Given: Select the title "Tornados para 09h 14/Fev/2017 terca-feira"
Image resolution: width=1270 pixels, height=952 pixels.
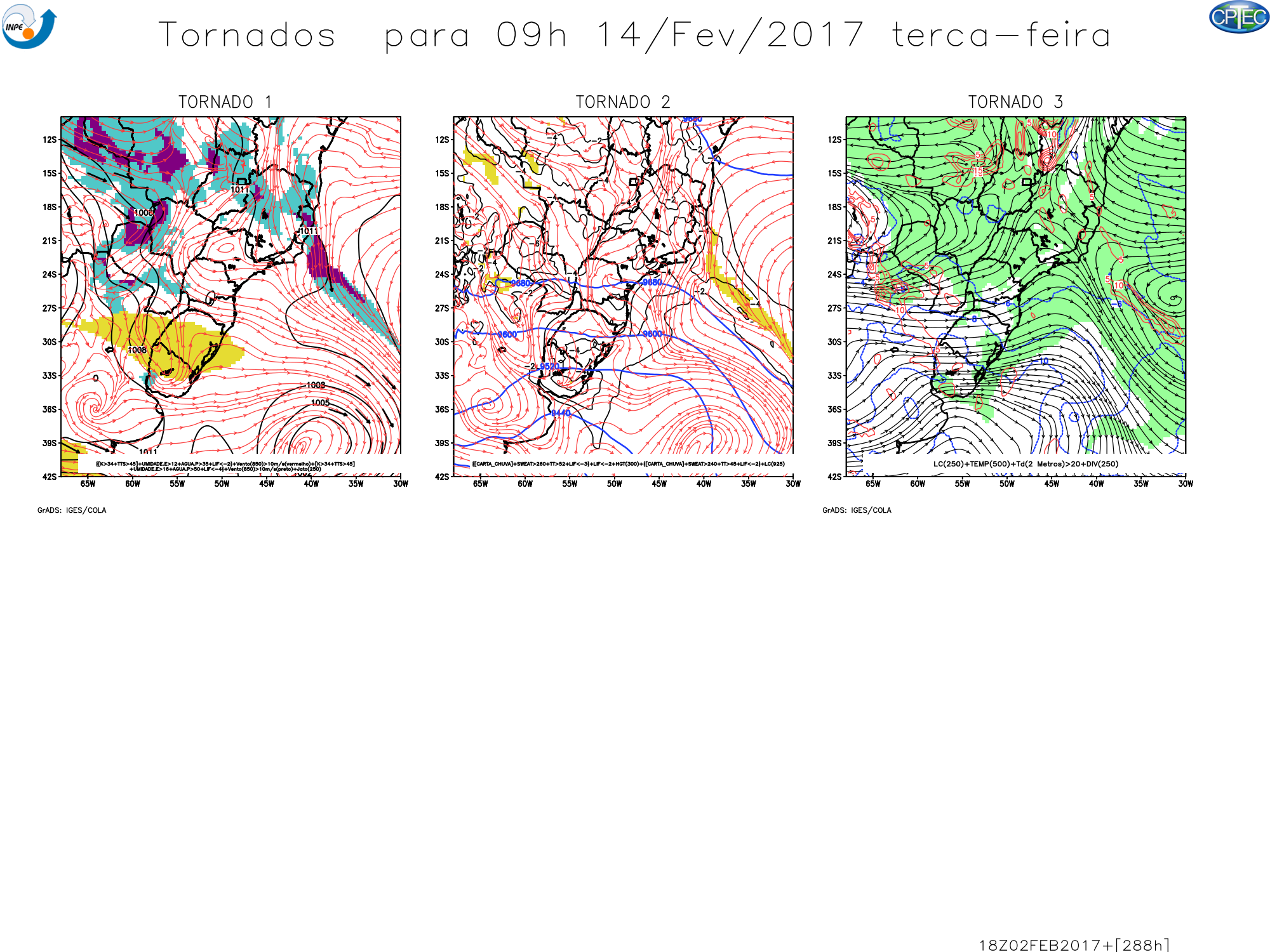Looking at the screenshot, I should [x=634, y=35].
